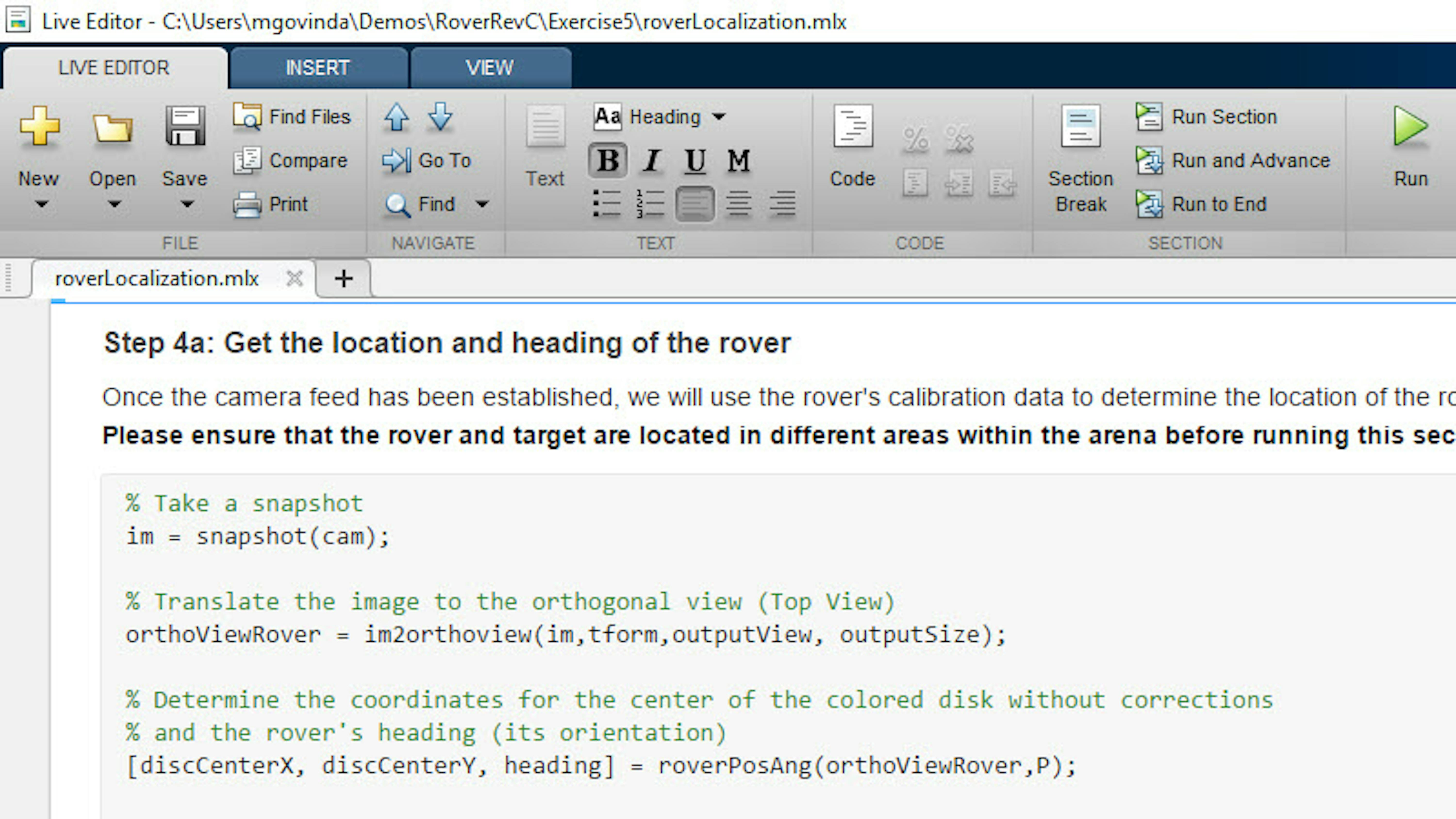Click the Print icon

click(x=247, y=204)
